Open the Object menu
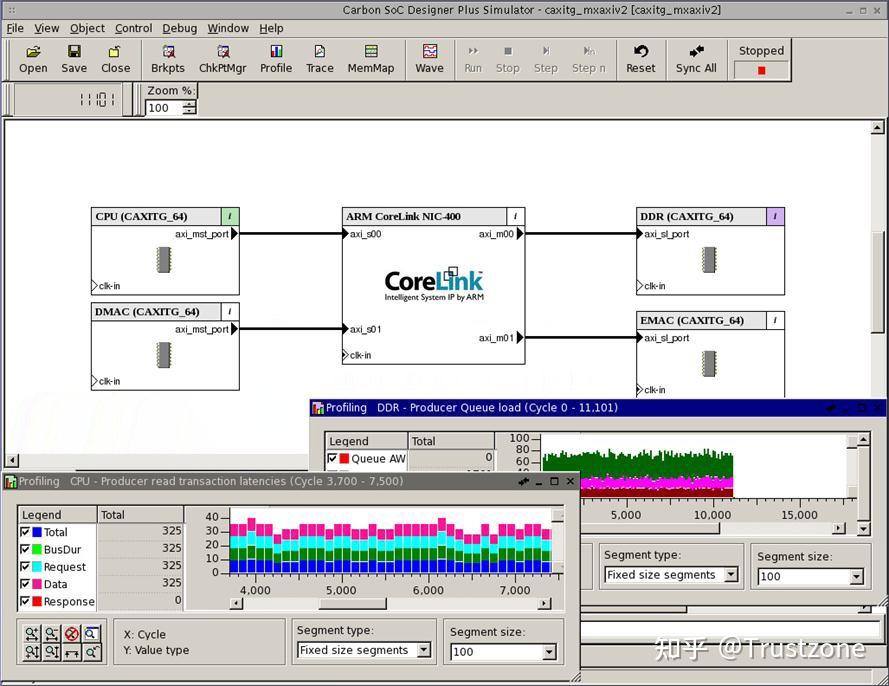The height and width of the screenshot is (686, 889). point(87,28)
